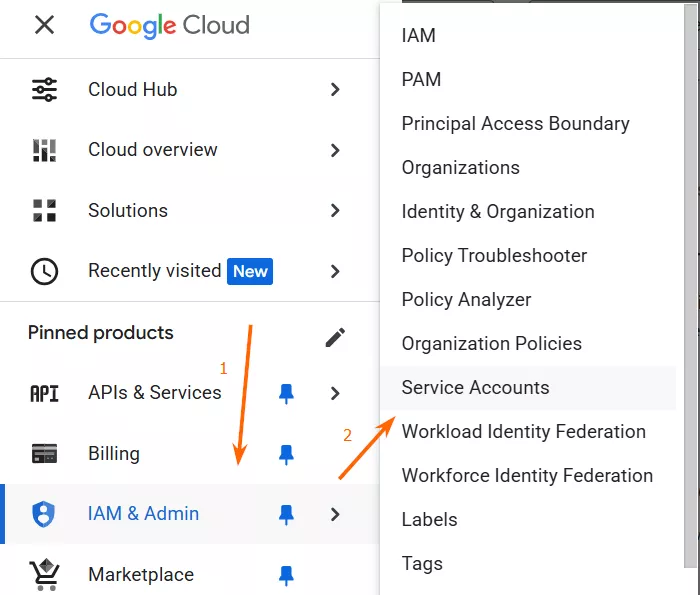This screenshot has width=700, height=595.
Task: Click the Google Cloud logo
Action: click(169, 25)
